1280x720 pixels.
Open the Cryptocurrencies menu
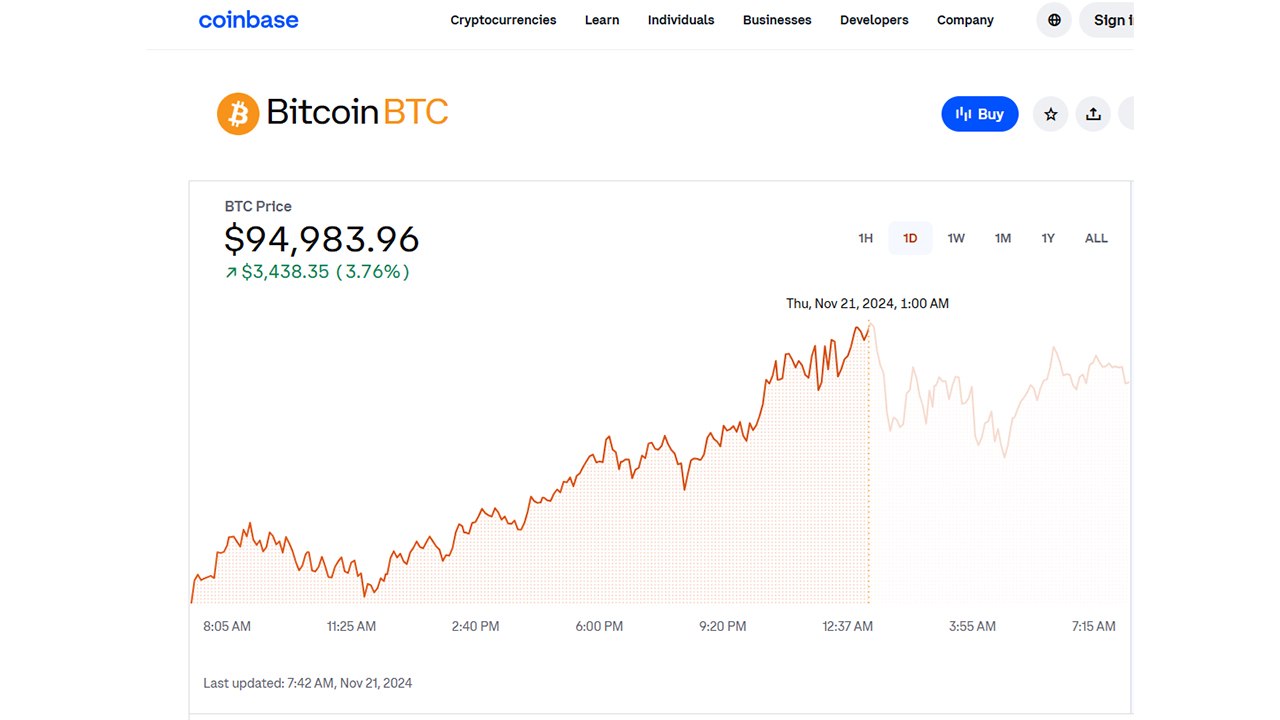click(503, 20)
